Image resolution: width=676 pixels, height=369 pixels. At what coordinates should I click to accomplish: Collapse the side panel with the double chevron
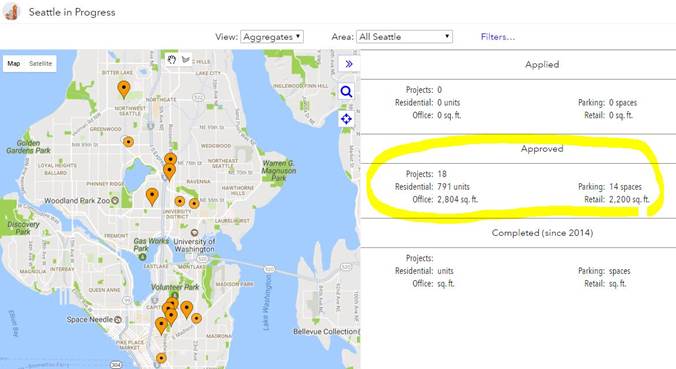click(x=349, y=64)
